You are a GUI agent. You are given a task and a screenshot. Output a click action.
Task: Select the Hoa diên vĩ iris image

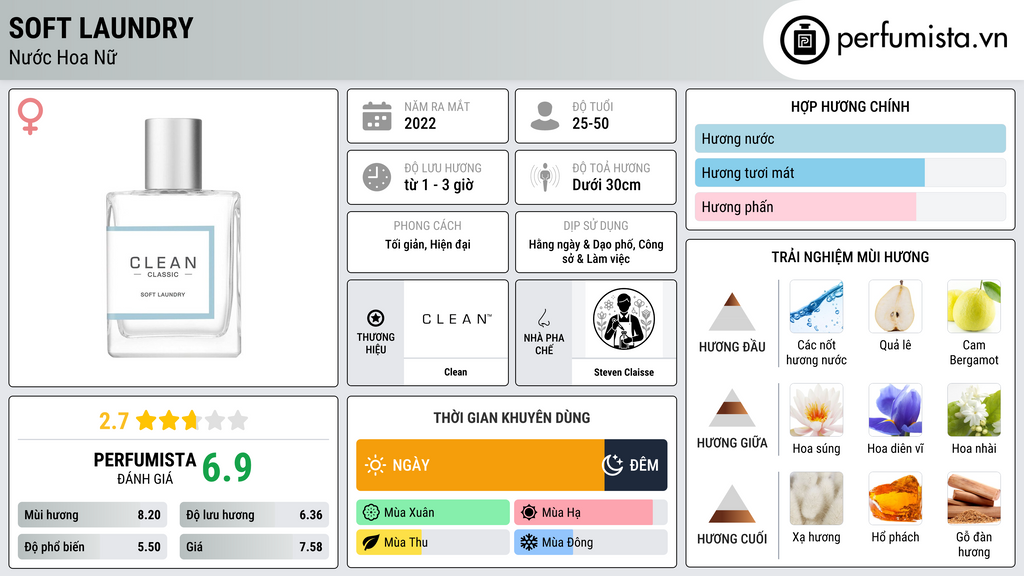895,409
